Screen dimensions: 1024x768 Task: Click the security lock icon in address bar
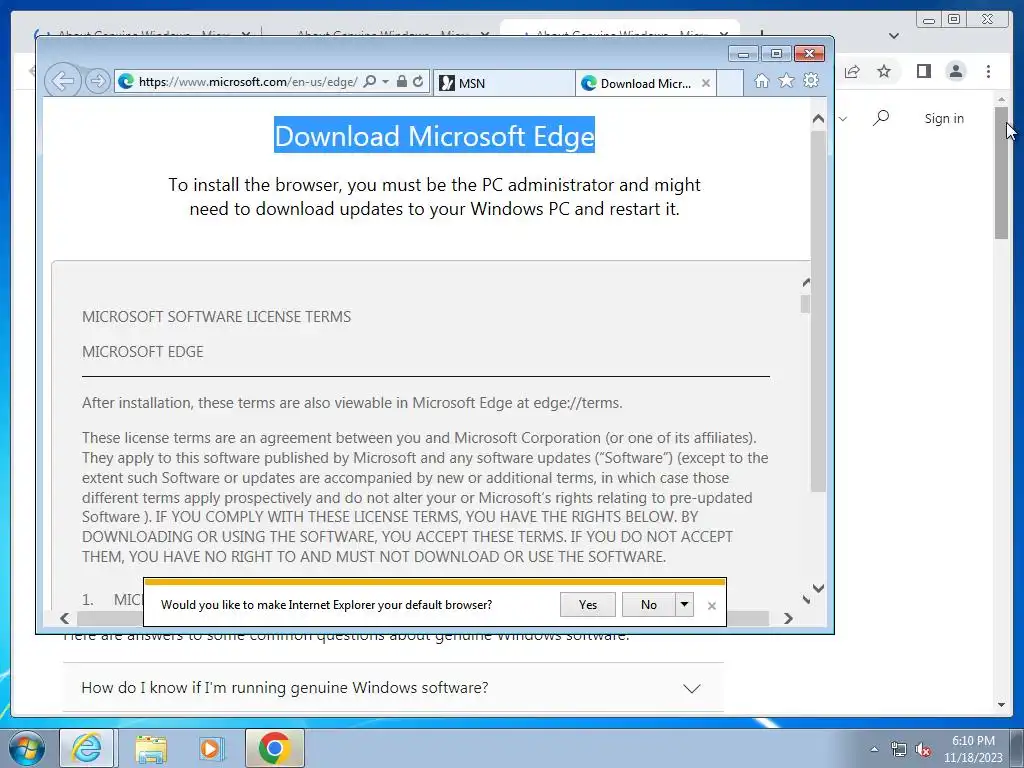(402, 82)
